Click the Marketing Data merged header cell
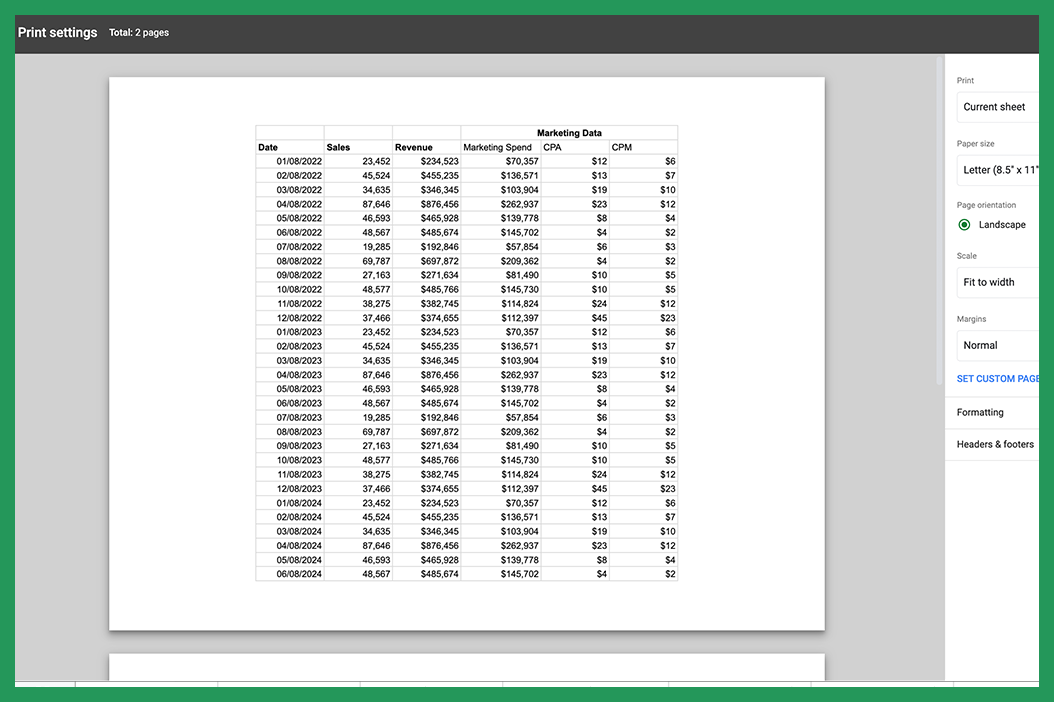Screen dimensions: 1054x702 pos(569,132)
